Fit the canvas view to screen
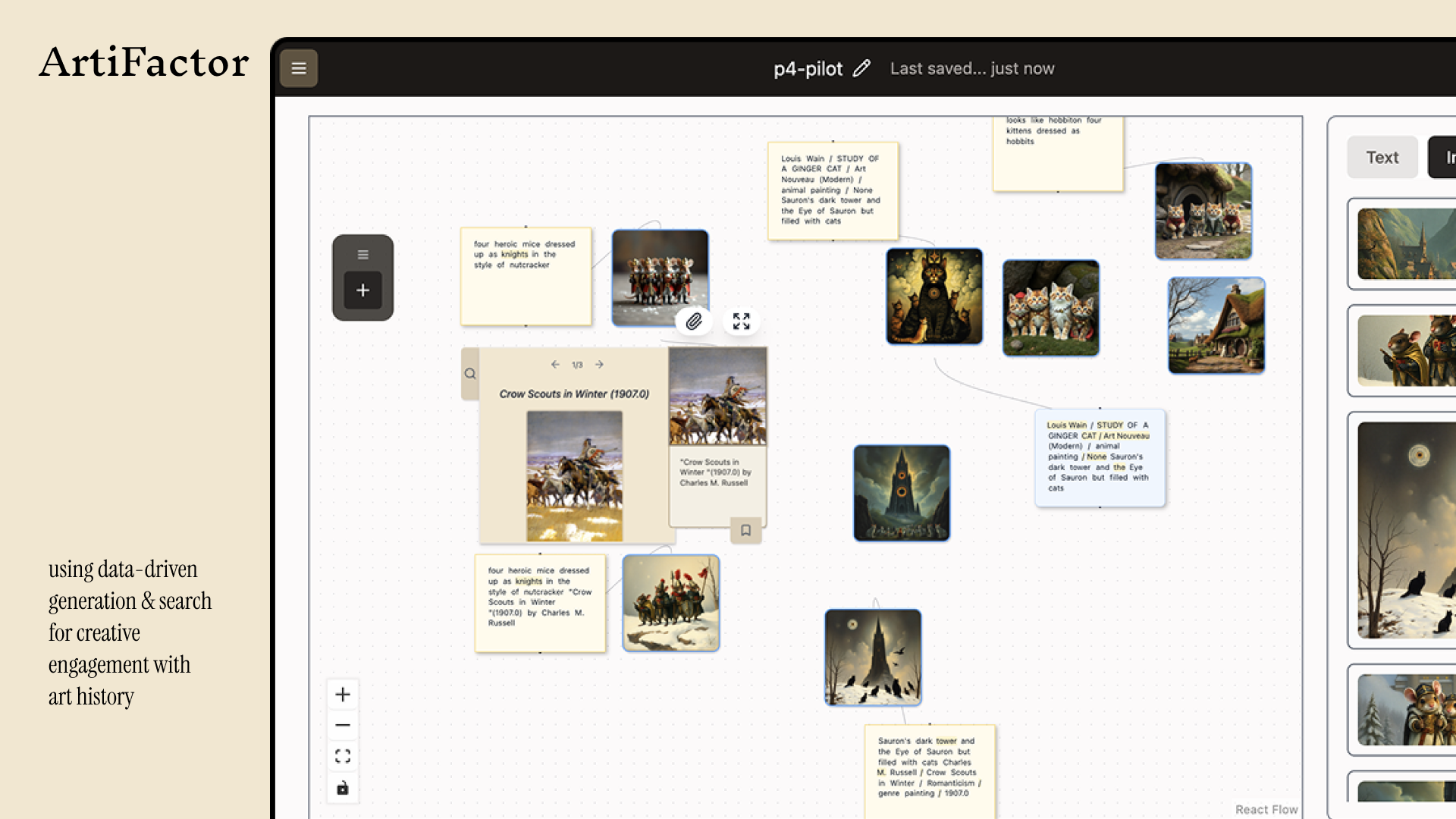This screenshot has width=1456, height=819. click(343, 756)
